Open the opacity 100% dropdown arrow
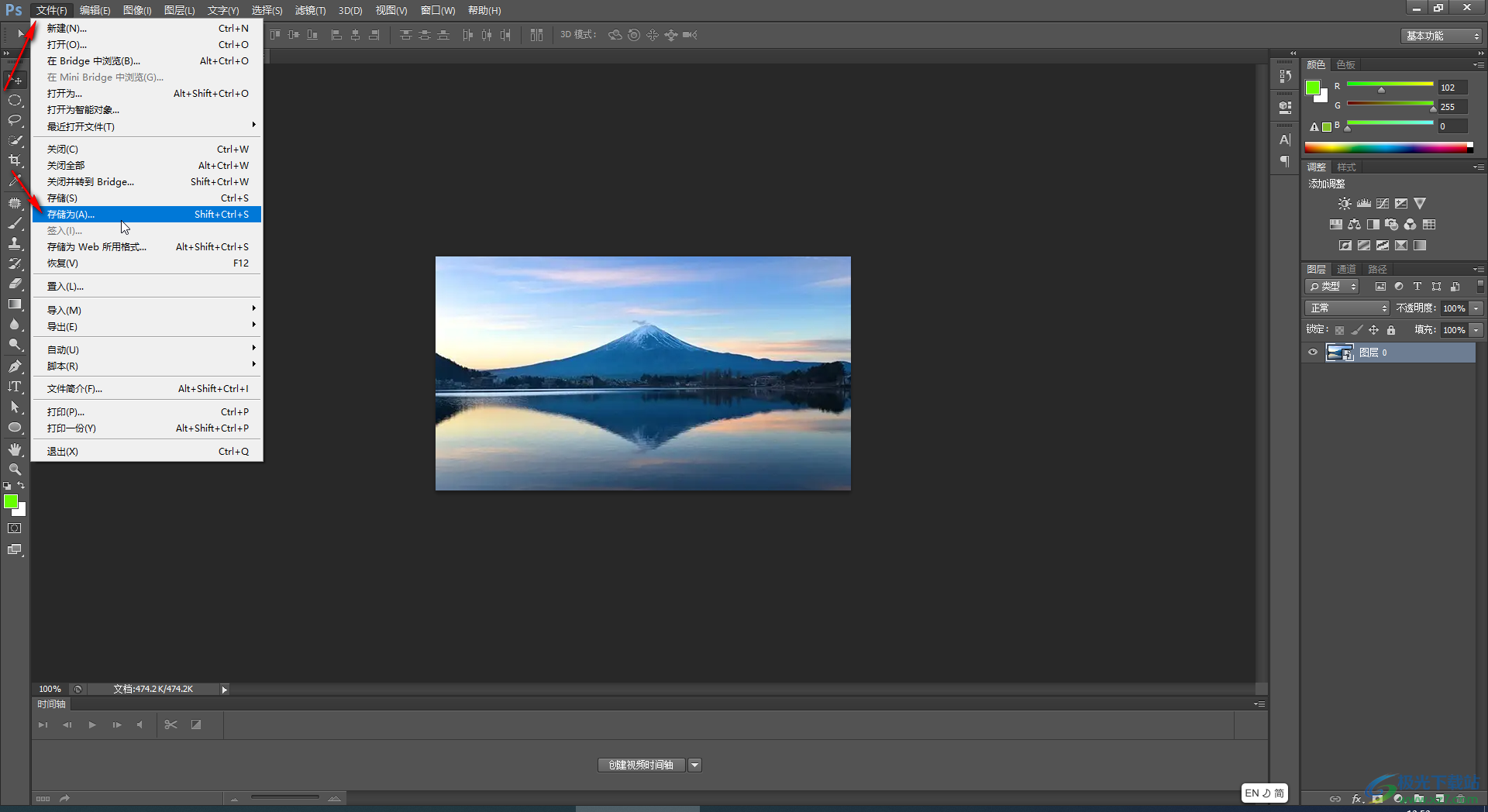The image size is (1488, 812). 1476,308
